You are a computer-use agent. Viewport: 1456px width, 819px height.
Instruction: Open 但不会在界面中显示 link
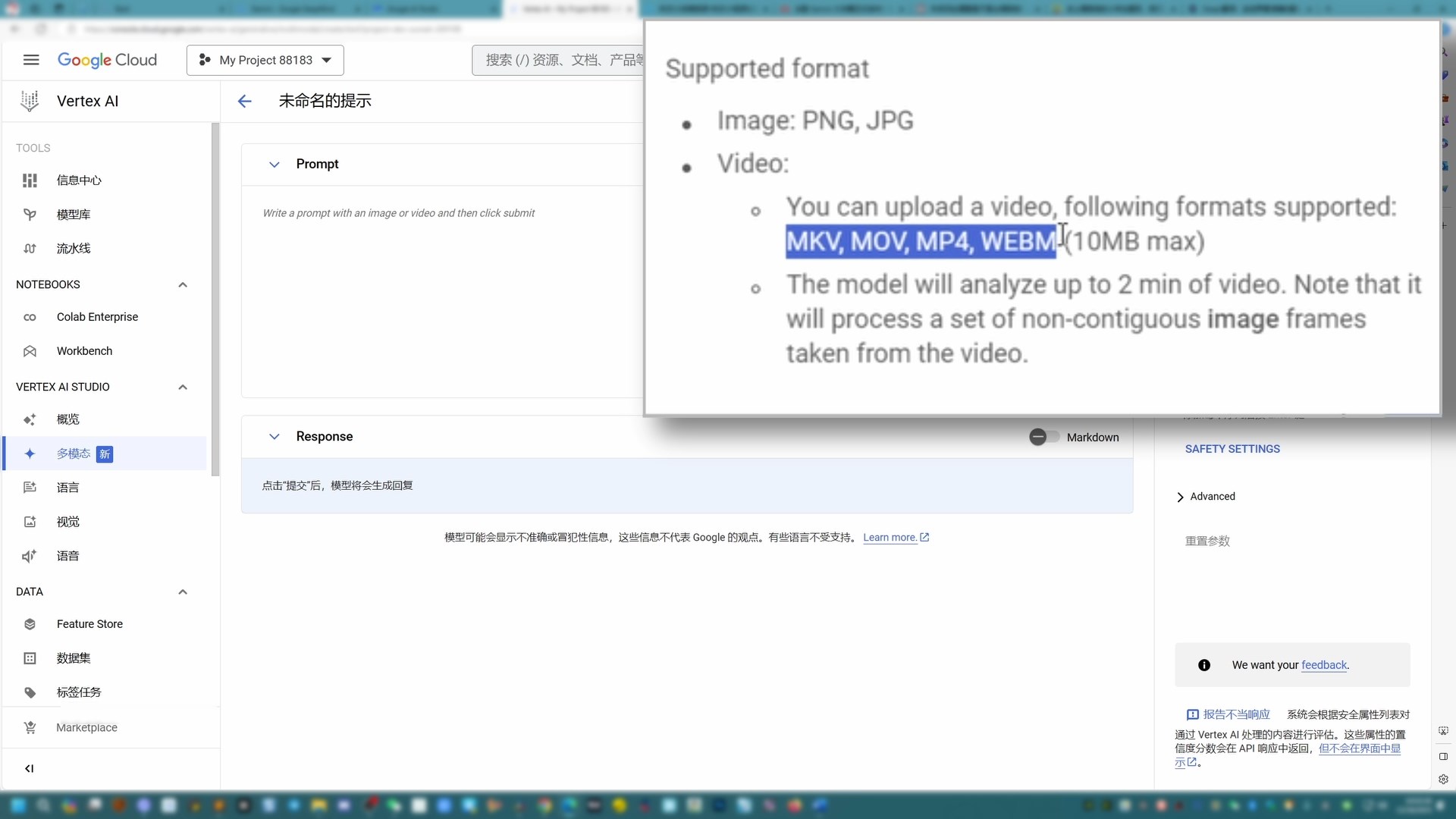pos(1360,748)
